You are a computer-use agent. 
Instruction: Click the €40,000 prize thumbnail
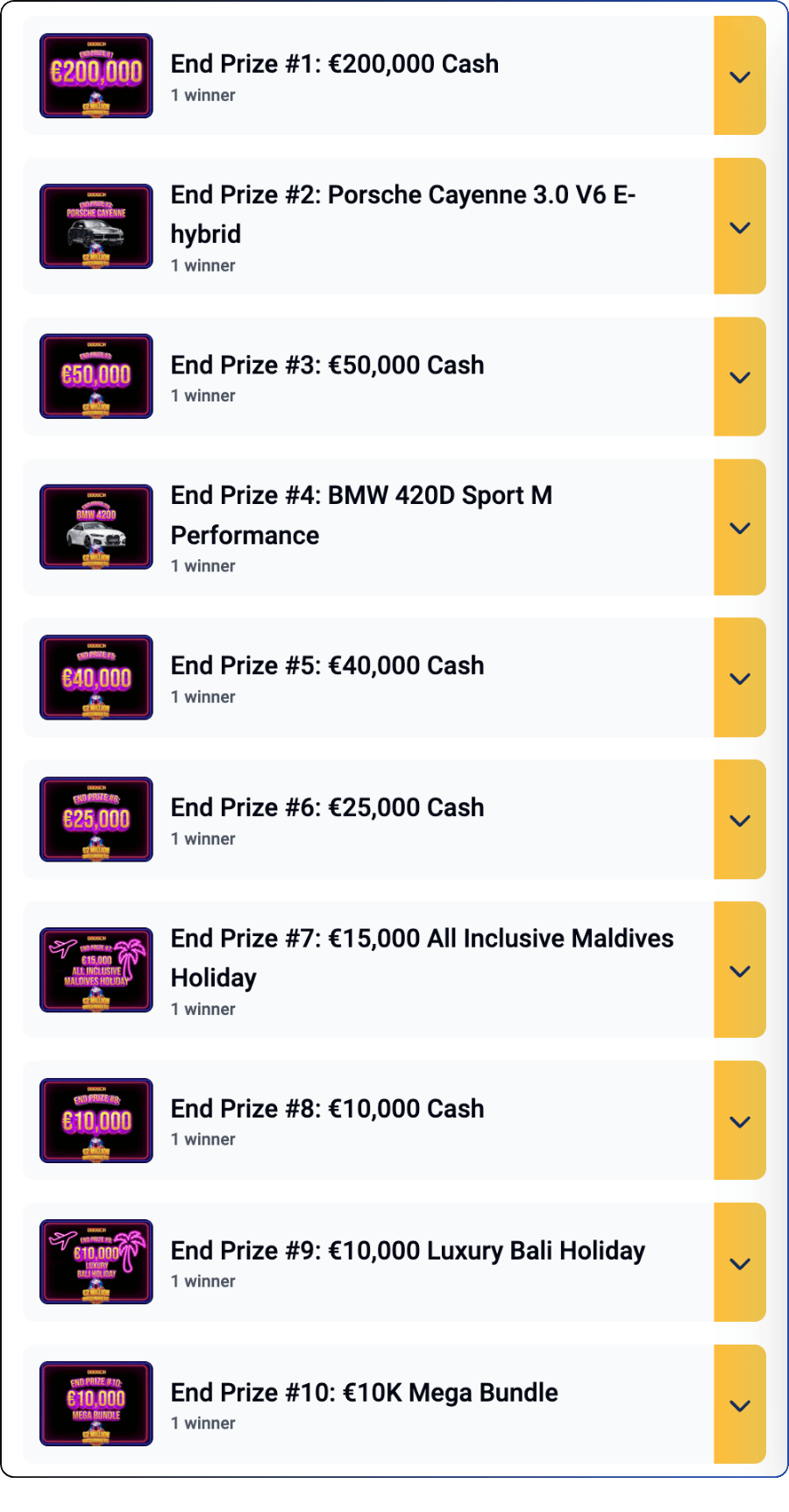[x=96, y=678]
